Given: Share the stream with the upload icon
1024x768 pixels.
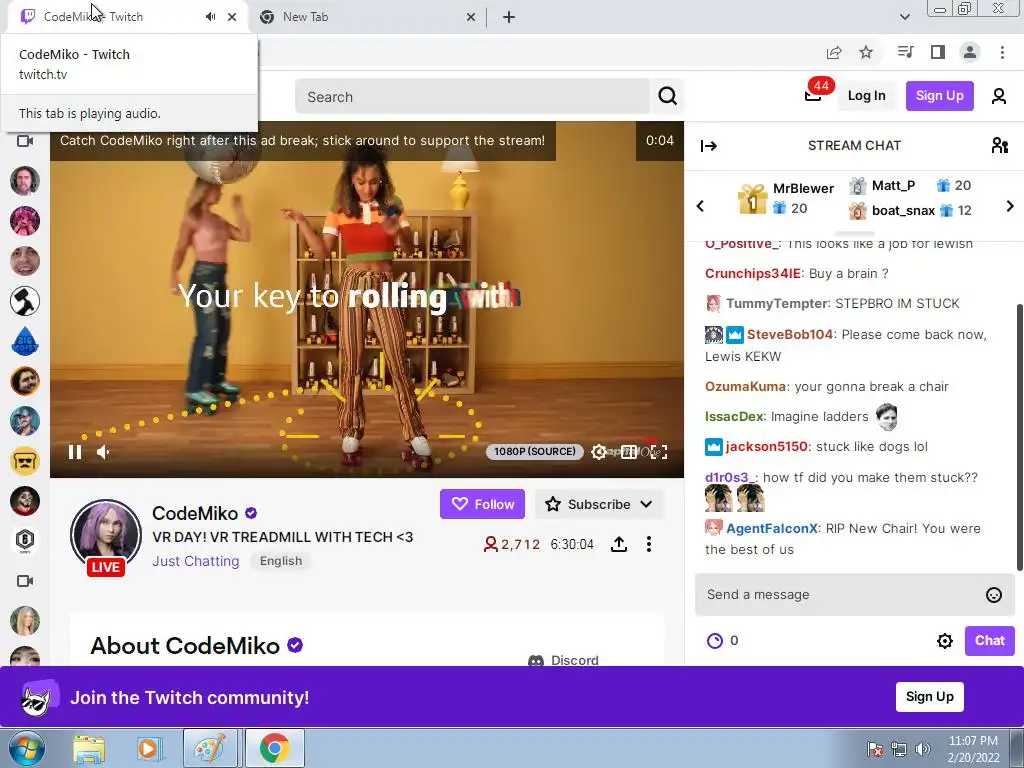Looking at the screenshot, I should click(x=619, y=544).
